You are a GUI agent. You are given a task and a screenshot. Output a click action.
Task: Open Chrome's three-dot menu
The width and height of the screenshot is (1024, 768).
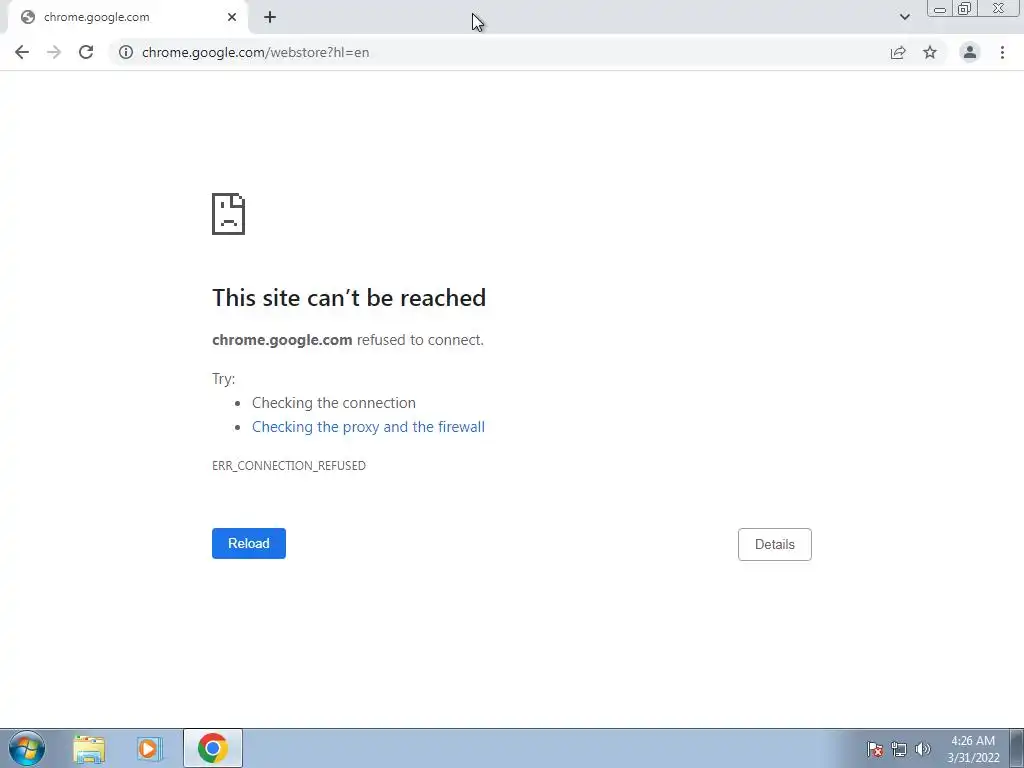click(1002, 52)
